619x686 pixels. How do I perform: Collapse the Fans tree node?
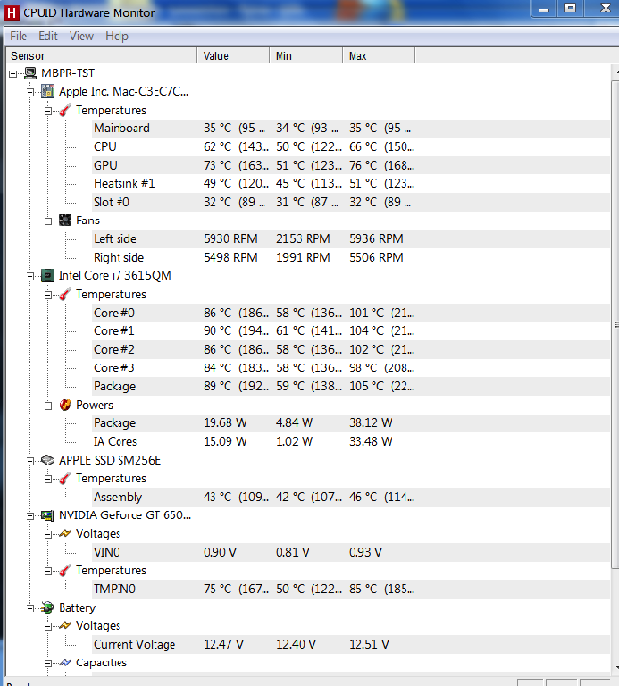click(49, 220)
